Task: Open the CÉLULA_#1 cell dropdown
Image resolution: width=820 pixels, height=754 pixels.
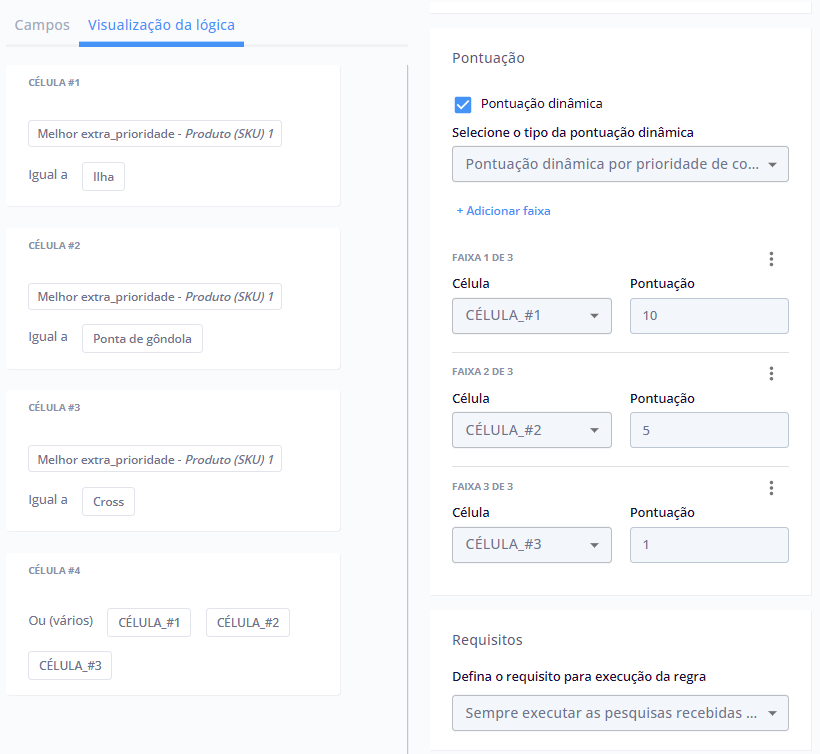Action: [x=531, y=316]
